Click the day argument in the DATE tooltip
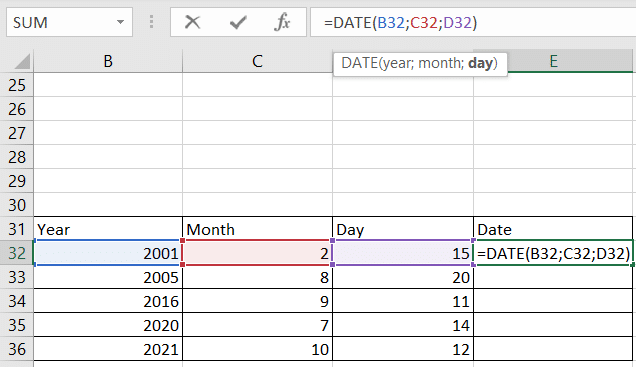The height and width of the screenshot is (367, 636). coord(480,64)
